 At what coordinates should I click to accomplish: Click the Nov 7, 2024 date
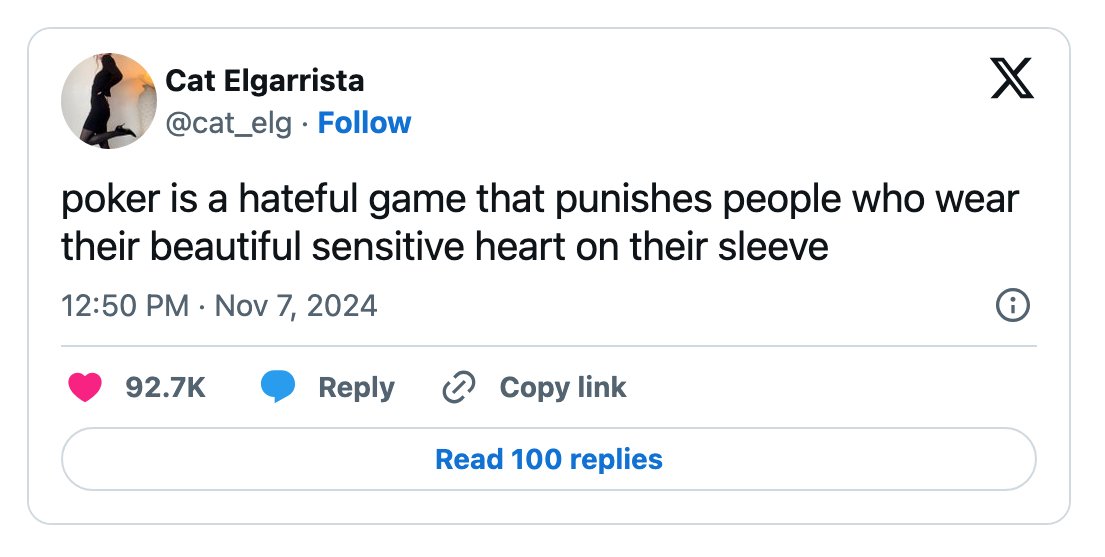296,305
